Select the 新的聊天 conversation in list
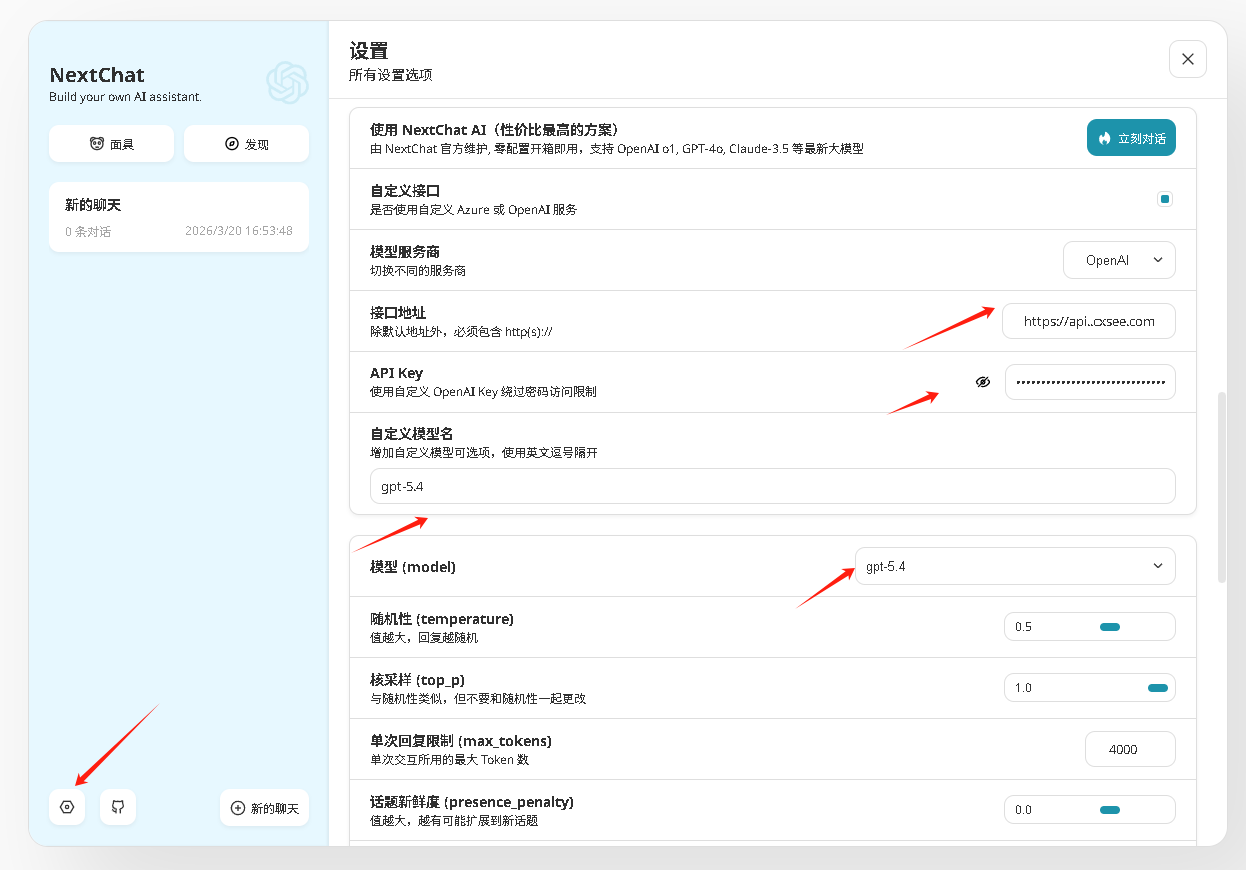1246x870 pixels. coord(178,217)
